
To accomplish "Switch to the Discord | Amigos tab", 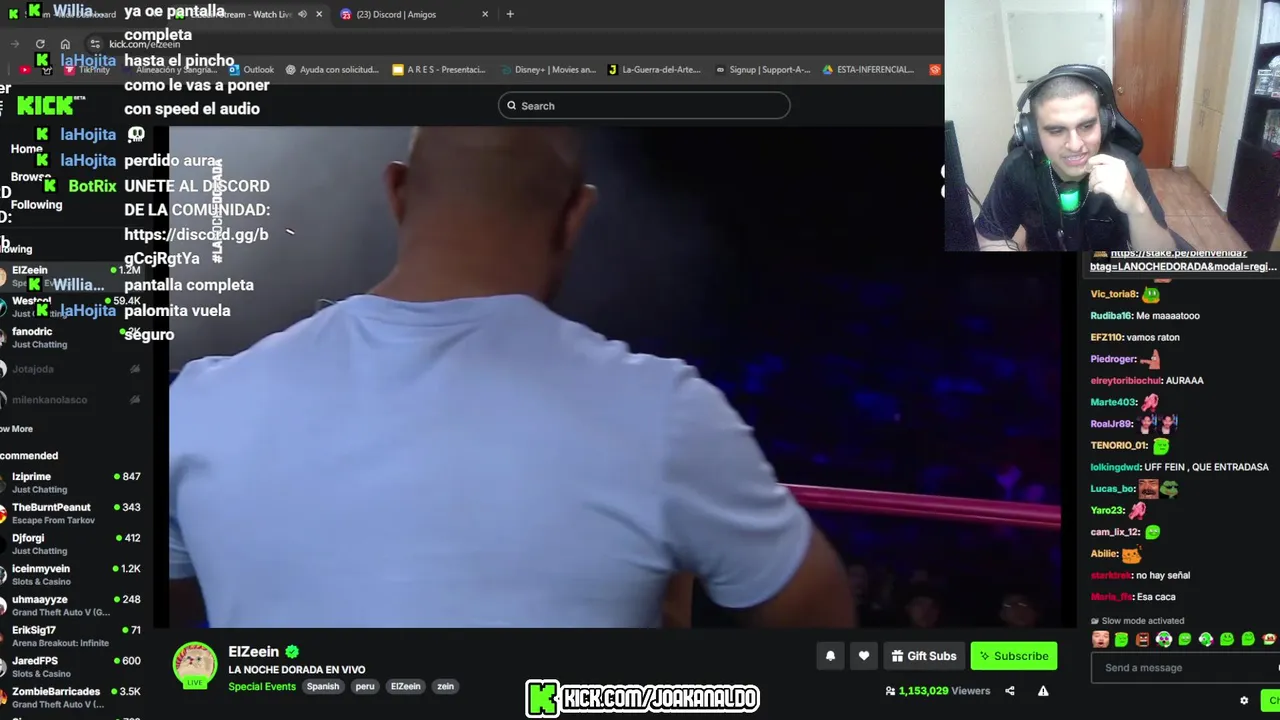I will pyautogui.click(x=396, y=14).
